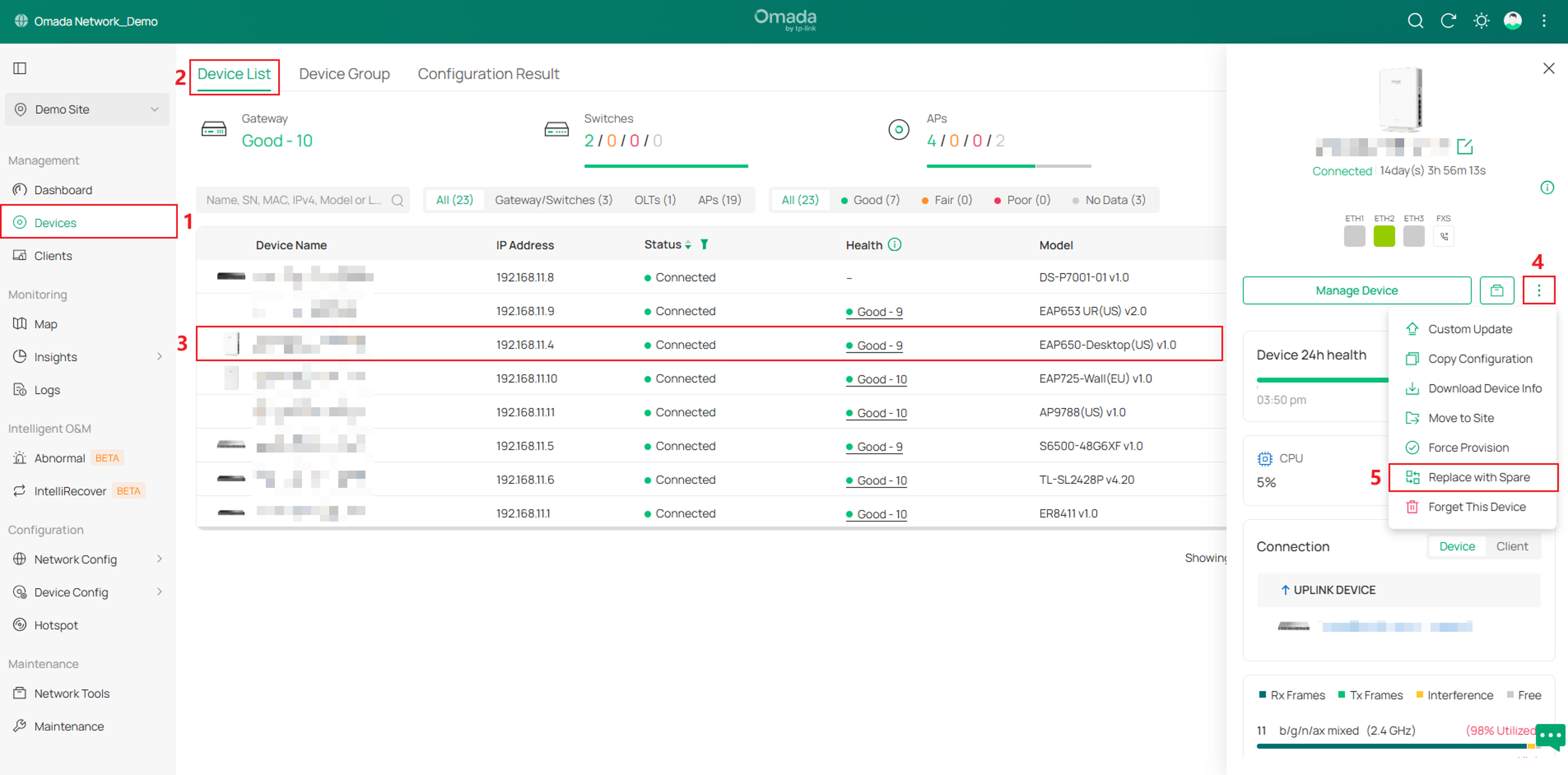Filter by APs (19)
This screenshot has height=775, width=1568.
click(x=719, y=200)
